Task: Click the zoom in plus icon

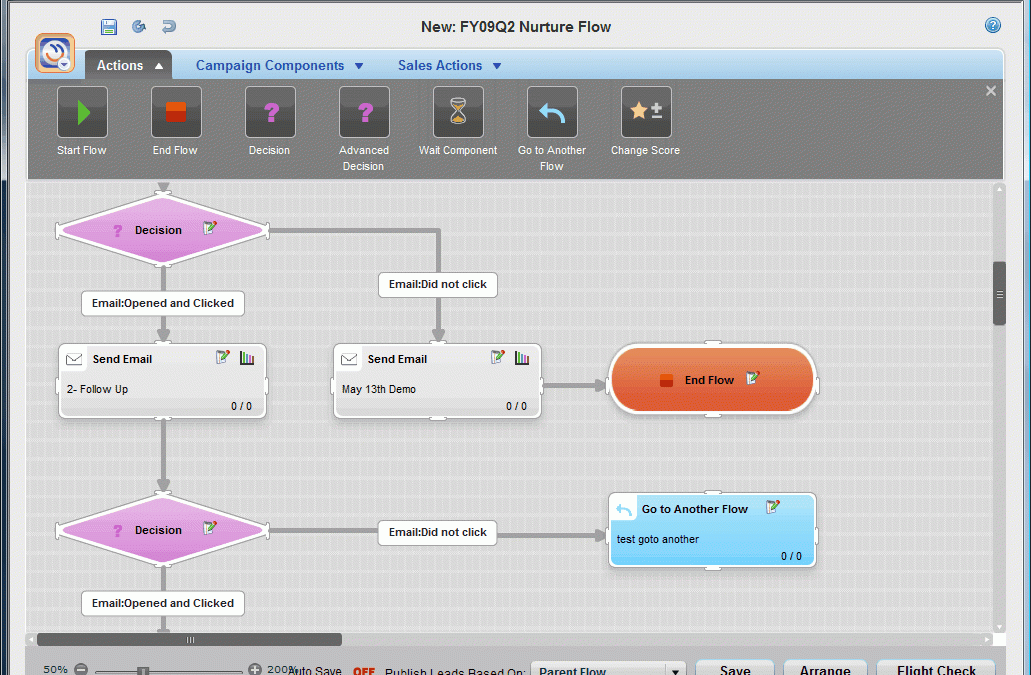Action: click(255, 669)
